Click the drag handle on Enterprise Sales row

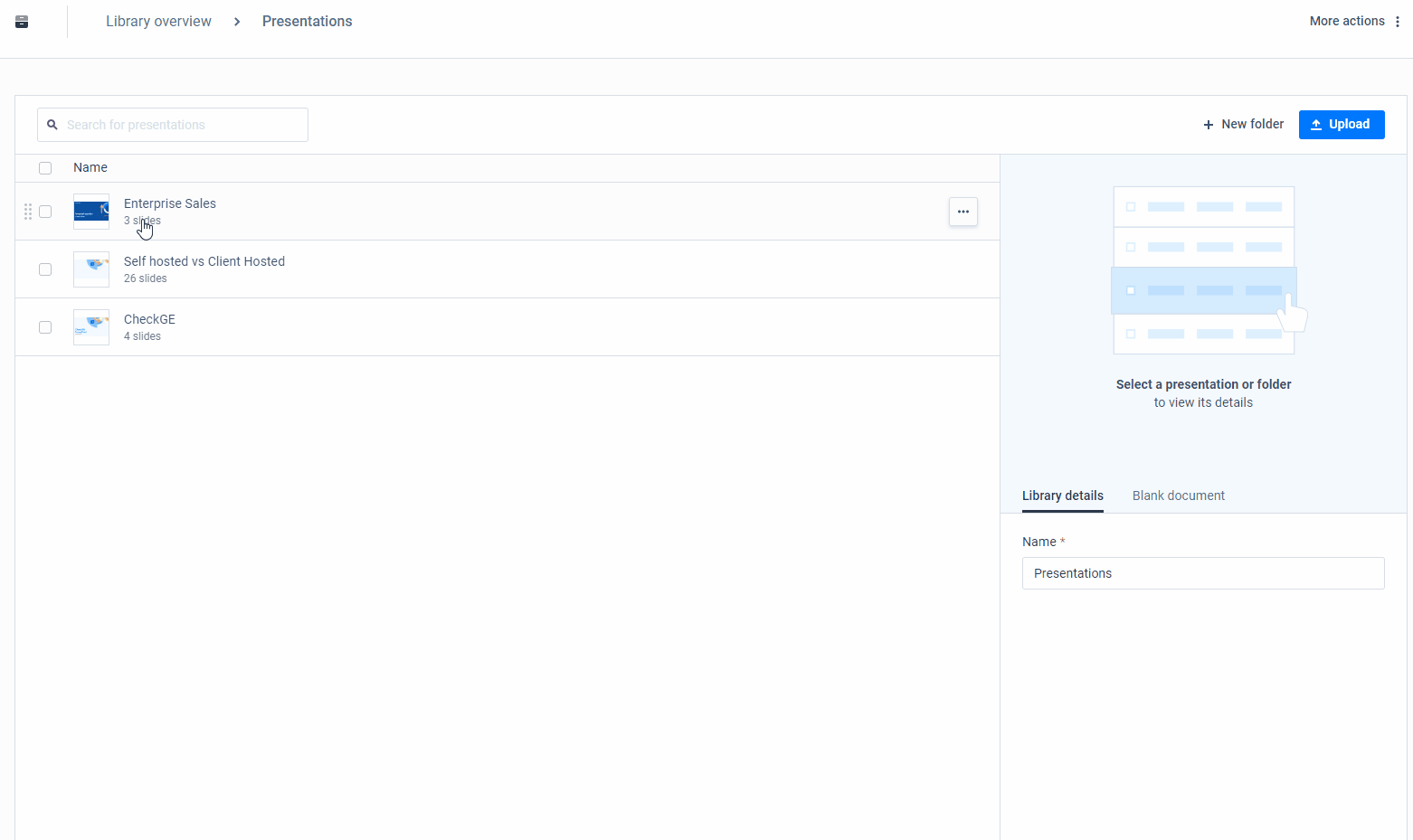[28, 212]
